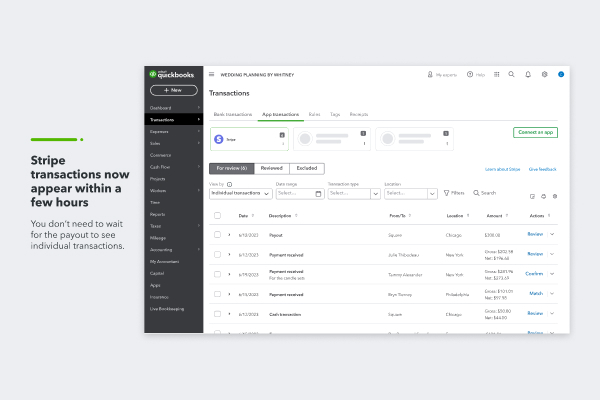This screenshot has width=600, height=400.
Task: Open Mileage in the sidebar
Action: (158, 238)
